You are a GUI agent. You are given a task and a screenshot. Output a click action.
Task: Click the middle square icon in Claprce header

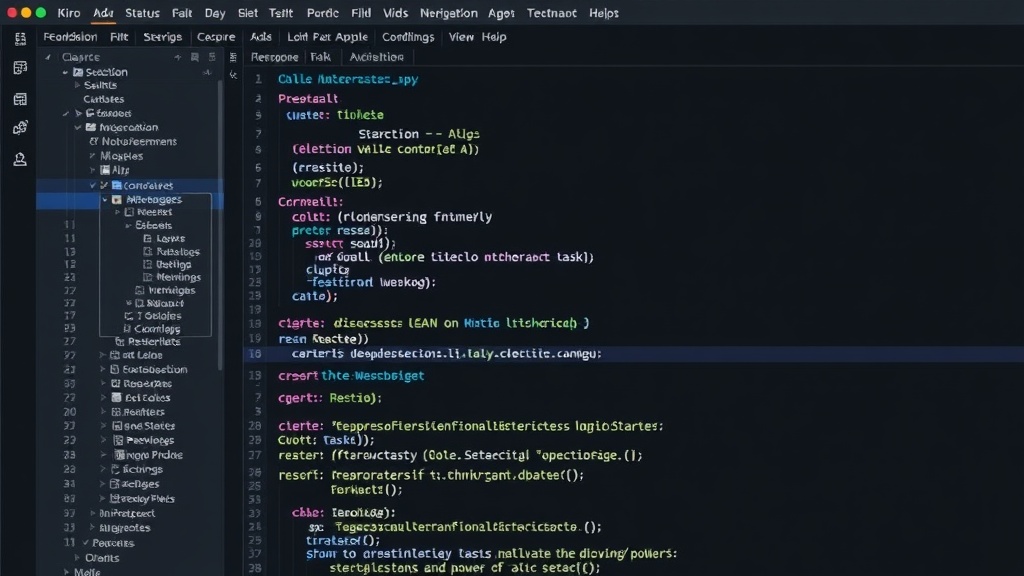pyautogui.click(x=195, y=57)
